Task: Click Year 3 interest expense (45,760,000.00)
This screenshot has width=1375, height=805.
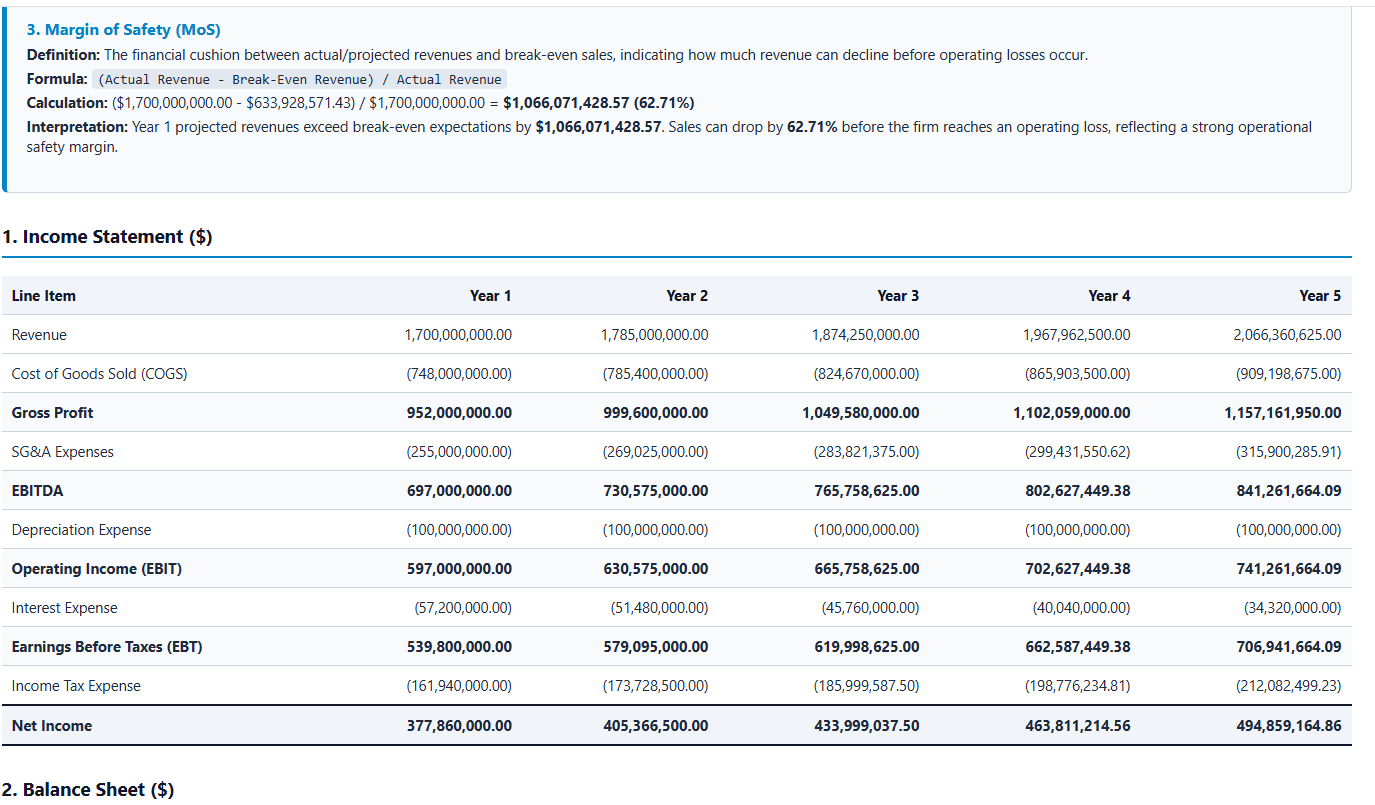Action: (870, 608)
